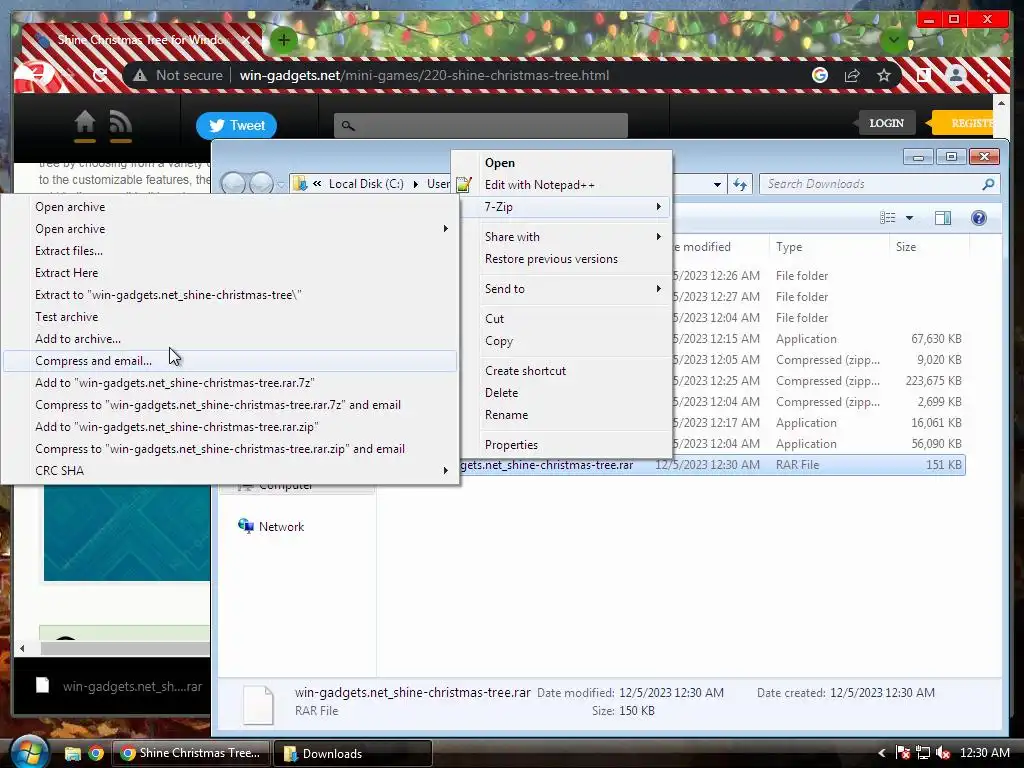Open the pinned Explorer taskbar icon
The width and height of the screenshot is (1024, 768).
point(72,754)
